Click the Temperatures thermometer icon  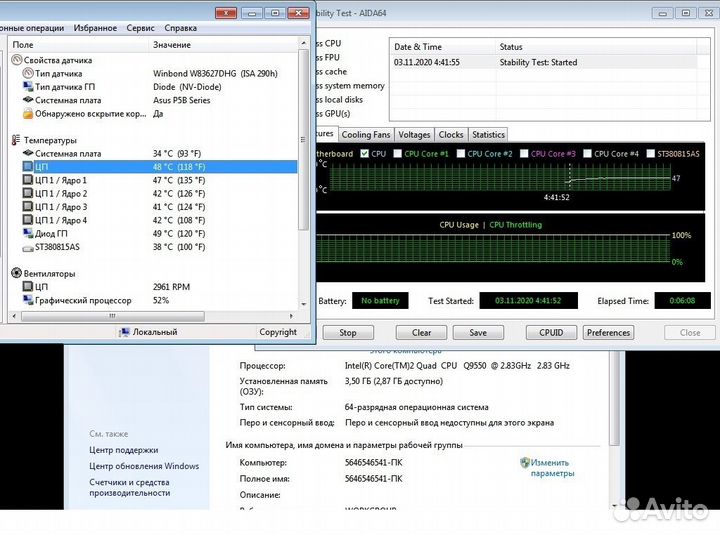coord(16,140)
